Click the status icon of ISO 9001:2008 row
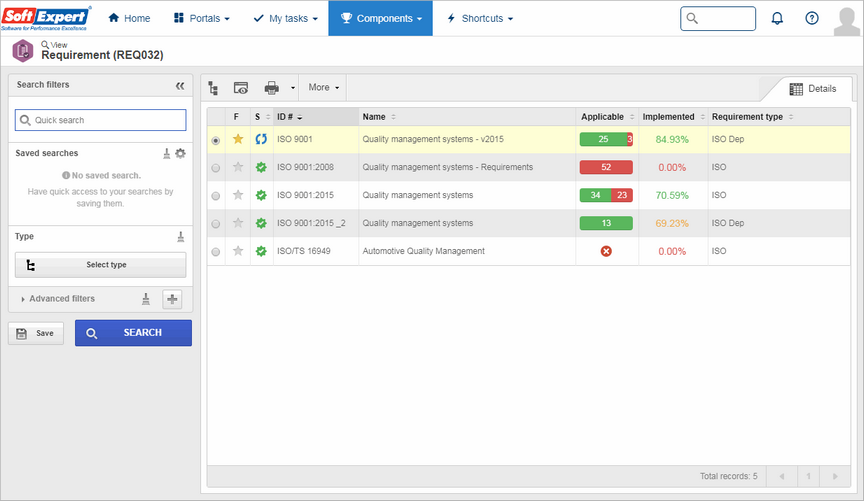864x501 pixels. click(x=261, y=167)
